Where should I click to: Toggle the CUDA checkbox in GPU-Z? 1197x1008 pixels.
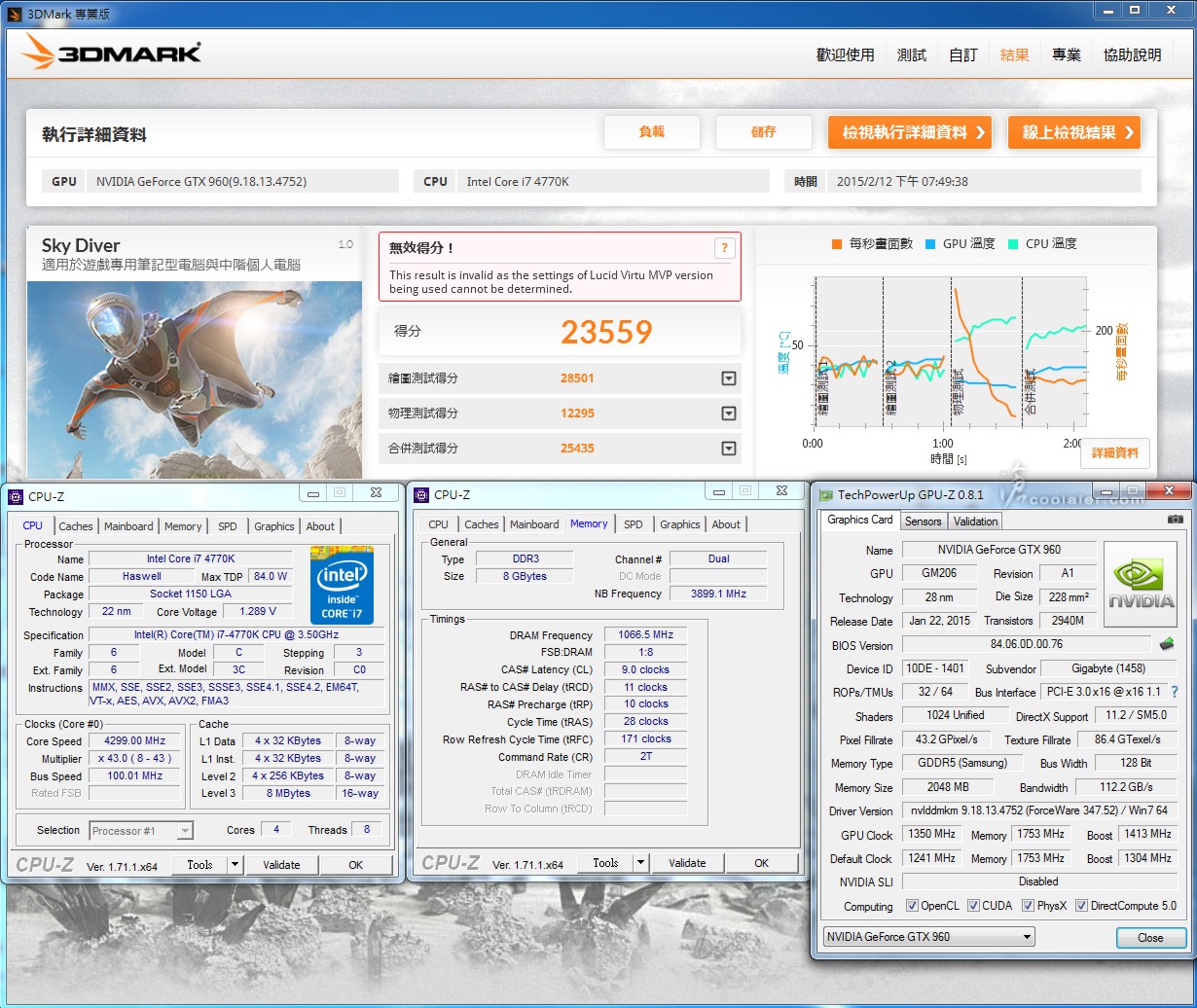coord(973,906)
